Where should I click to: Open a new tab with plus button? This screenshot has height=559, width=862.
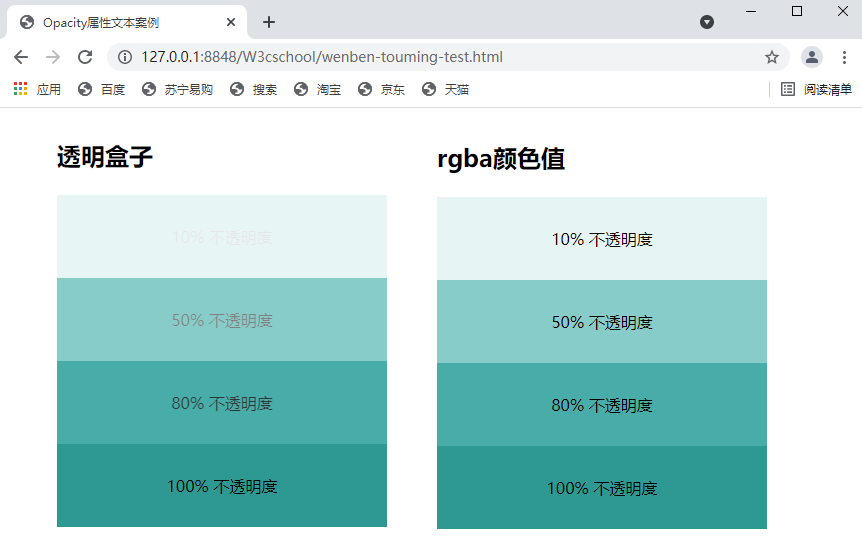(269, 22)
